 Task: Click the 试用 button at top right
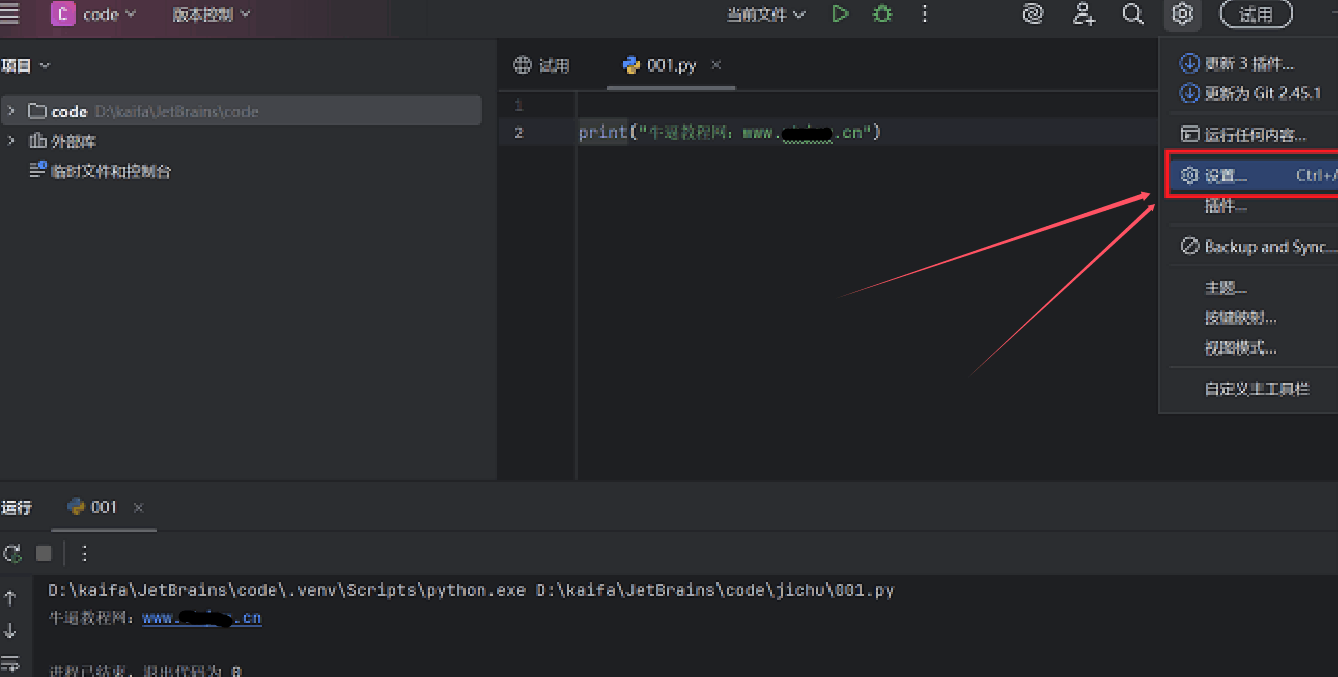click(x=1256, y=14)
